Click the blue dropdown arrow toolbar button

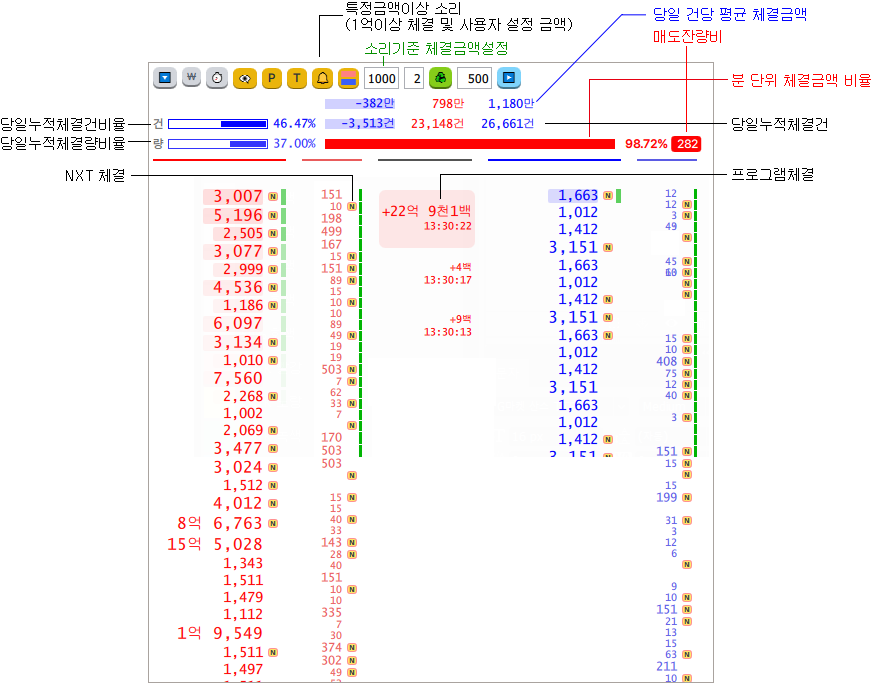click(164, 78)
